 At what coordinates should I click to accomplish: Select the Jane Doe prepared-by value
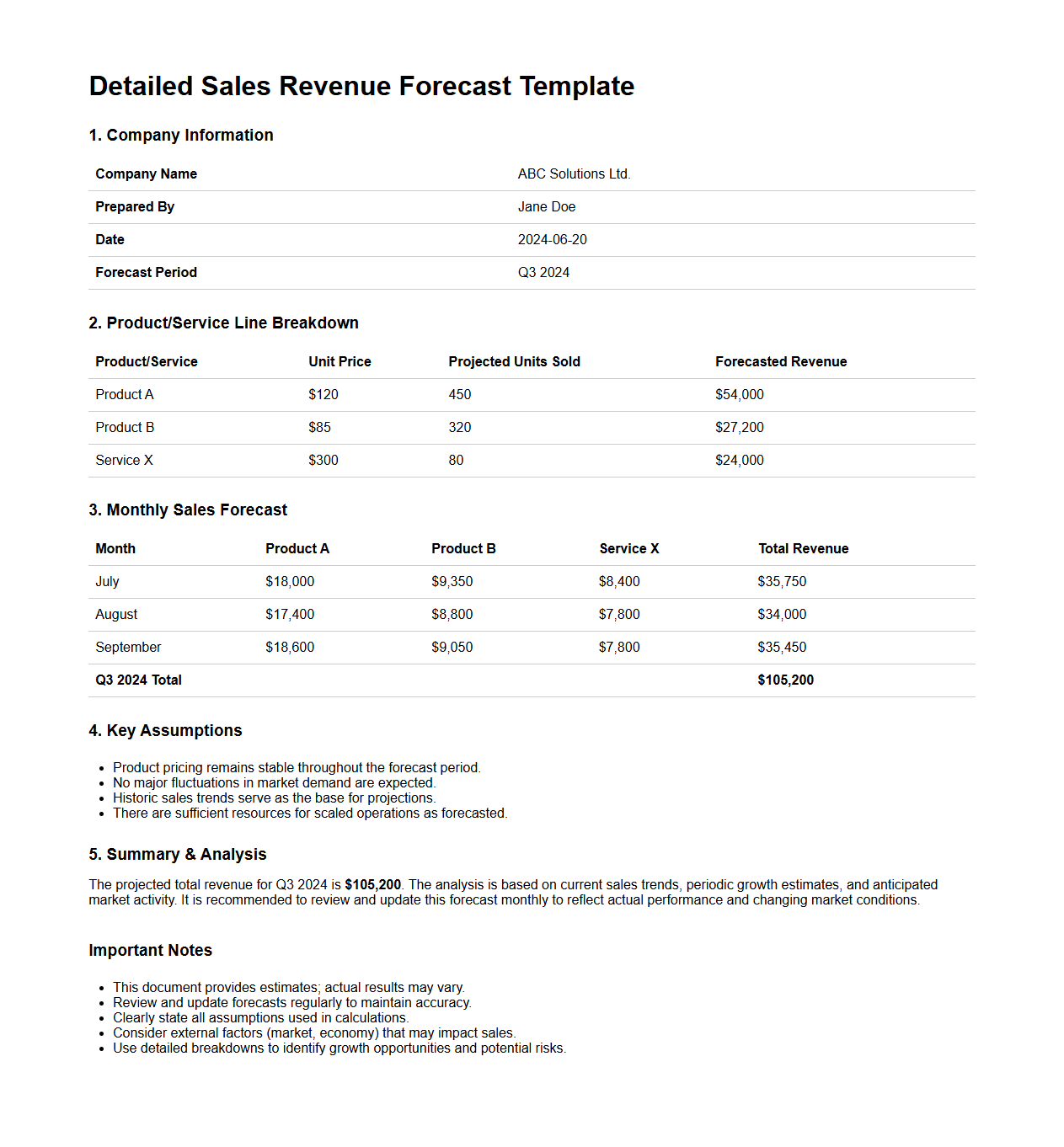click(546, 206)
